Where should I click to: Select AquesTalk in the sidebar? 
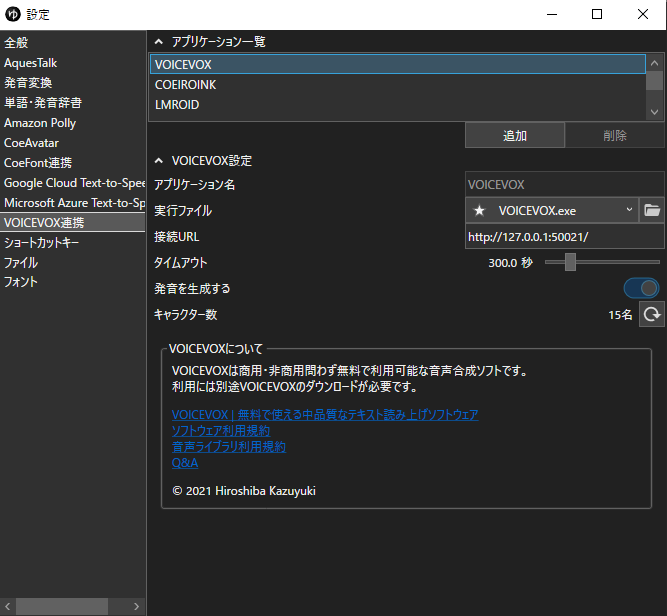(30, 63)
